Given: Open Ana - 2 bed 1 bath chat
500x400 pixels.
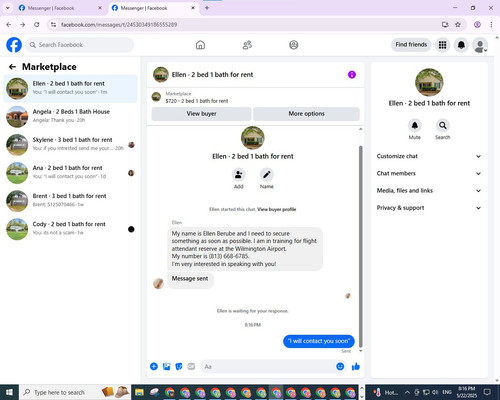Looking at the screenshot, I should click(70, 173).
